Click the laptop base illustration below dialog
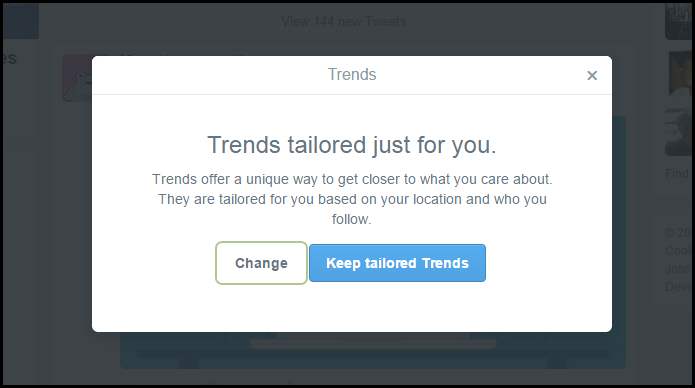The height and width of the screenshot is (388, 695). coord(372,343)
